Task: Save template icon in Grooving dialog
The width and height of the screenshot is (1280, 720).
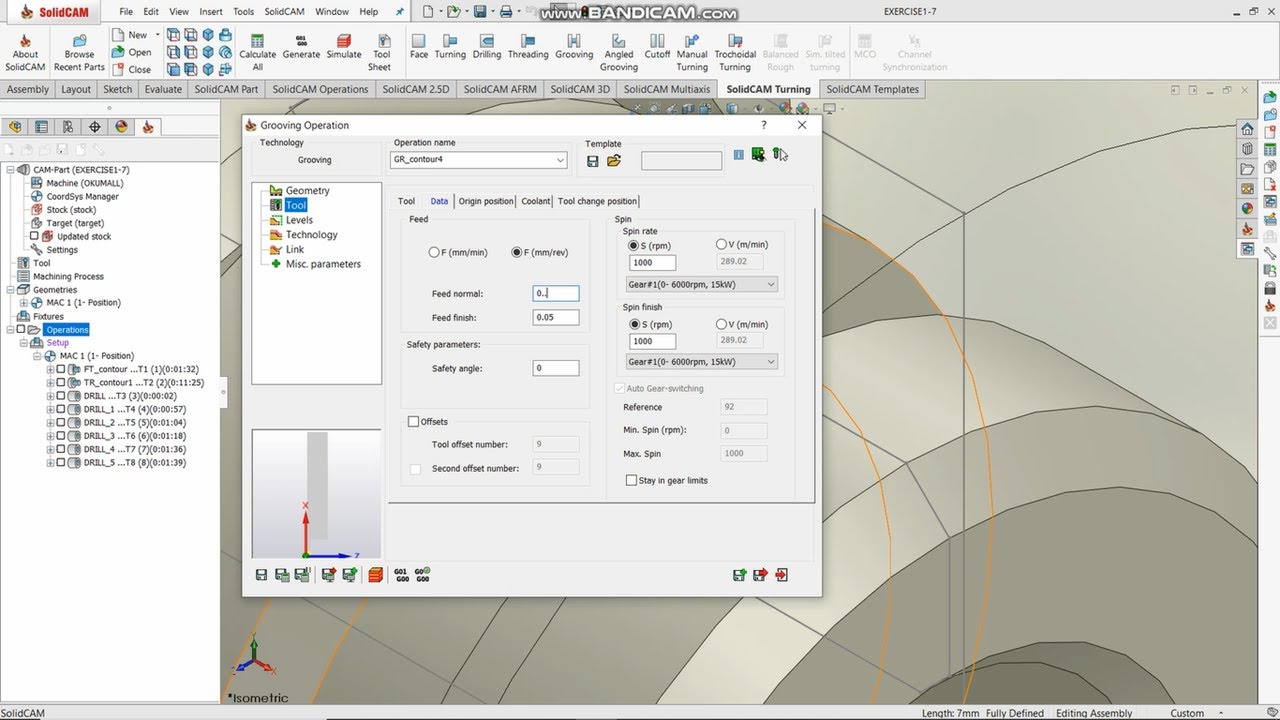Action: pos(593,161)
